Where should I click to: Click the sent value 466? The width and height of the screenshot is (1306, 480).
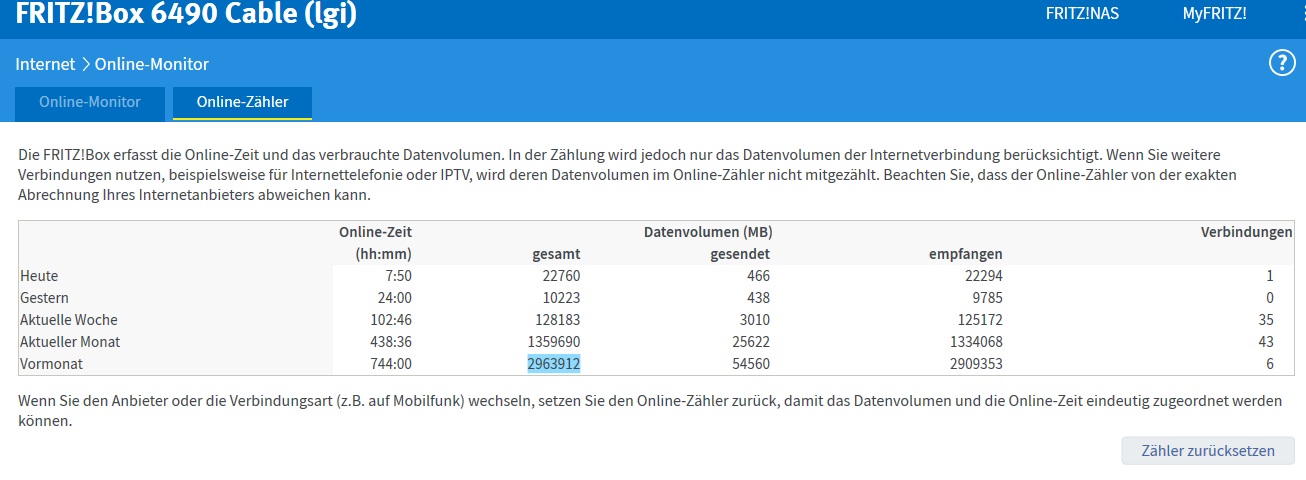tap(757, 276)
